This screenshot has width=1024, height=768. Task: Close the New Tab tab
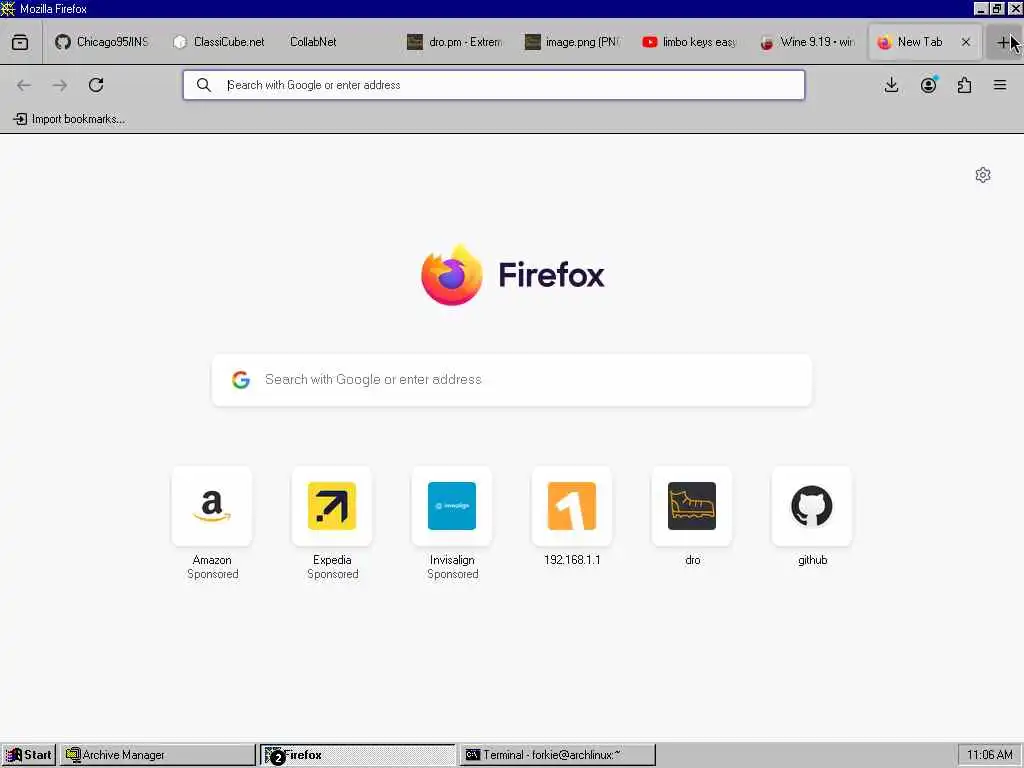[x=966, y=42]
